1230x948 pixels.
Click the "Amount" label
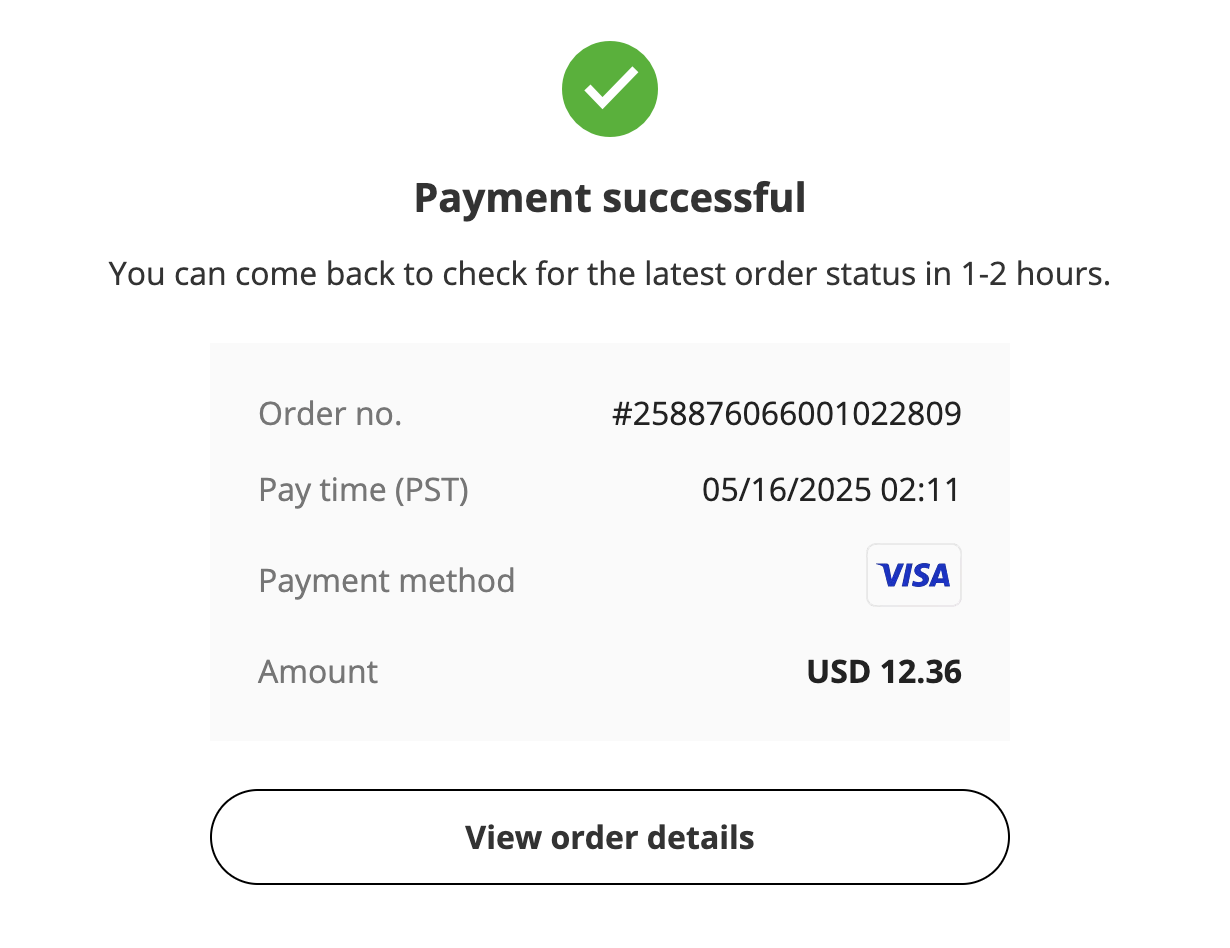[318, 671]
